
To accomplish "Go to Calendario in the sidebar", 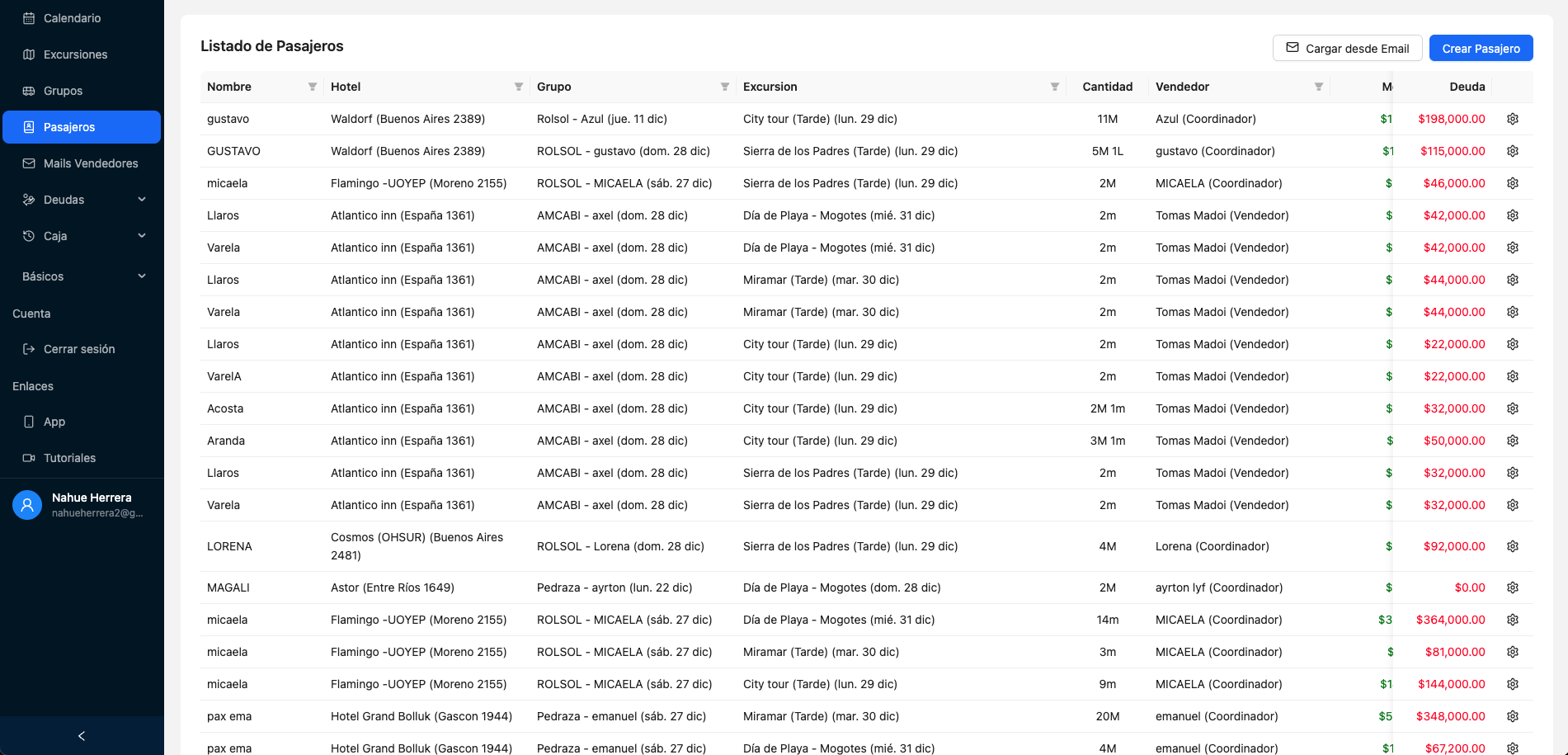I will tap(72, 18).
